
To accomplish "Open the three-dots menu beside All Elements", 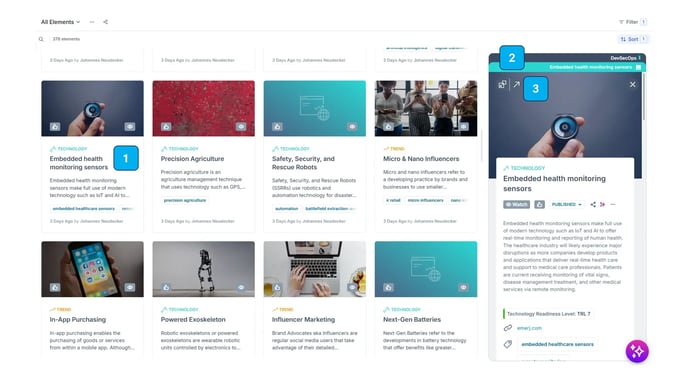I will [92, 22].
